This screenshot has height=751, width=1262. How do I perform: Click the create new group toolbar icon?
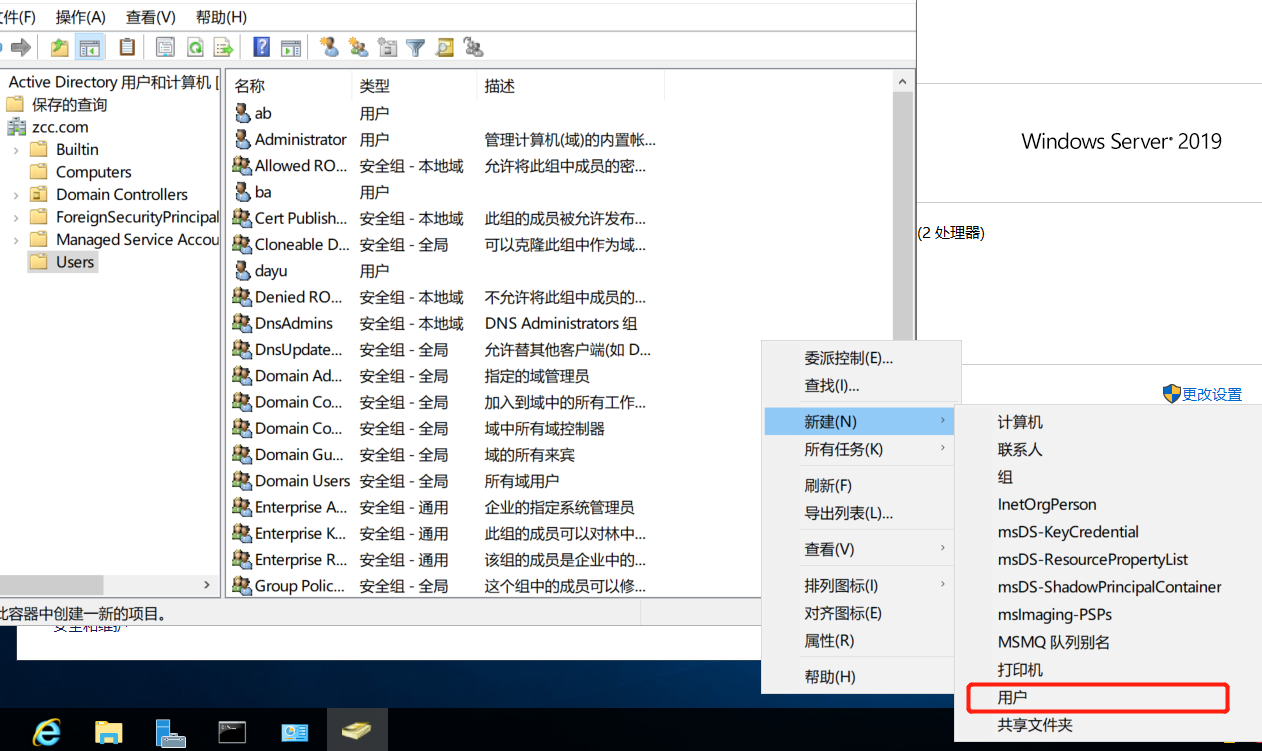(357, 47)
